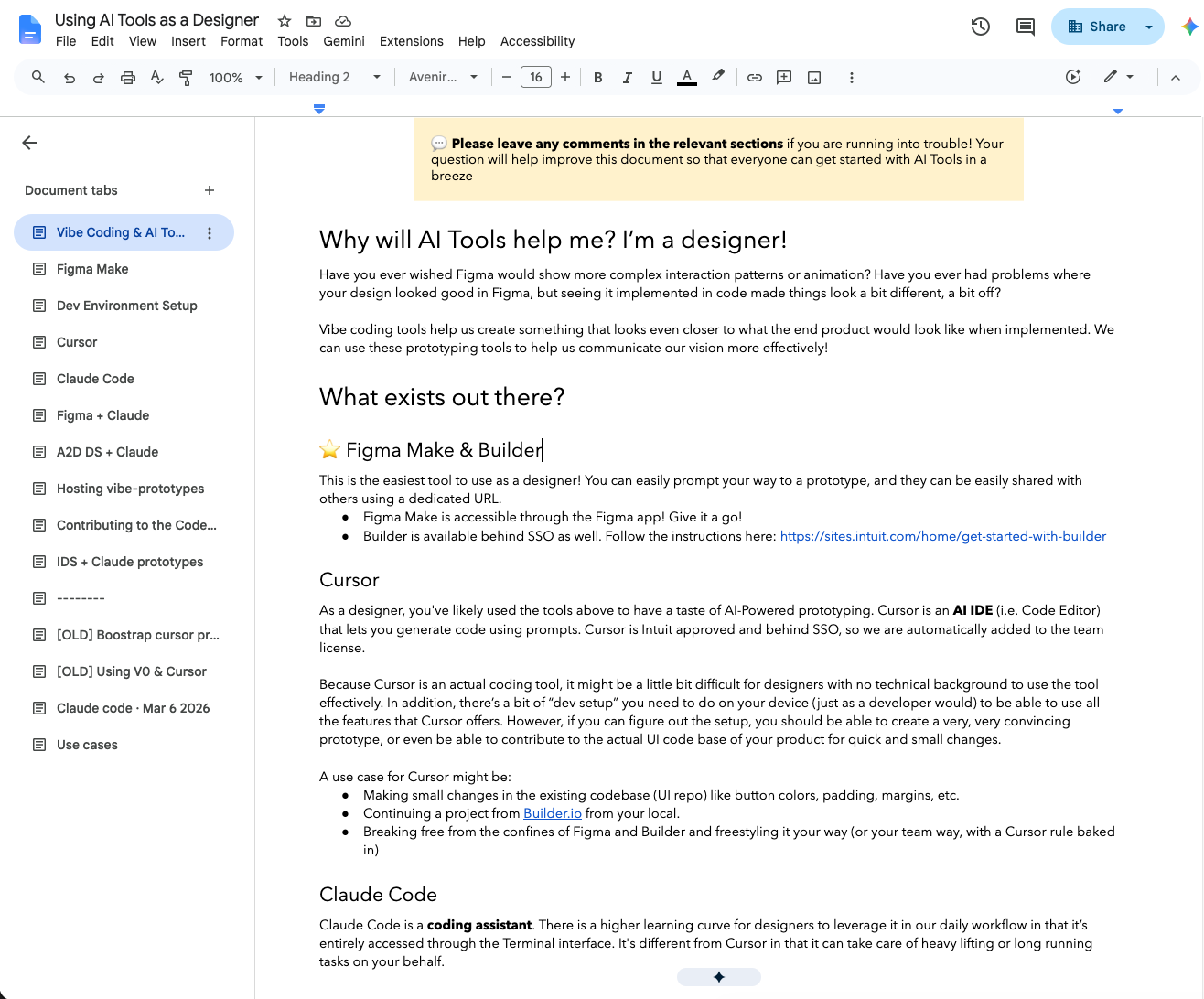The image size is (1204, 999).
Task: Decrease font size with minus
Action: pos(507,78)
